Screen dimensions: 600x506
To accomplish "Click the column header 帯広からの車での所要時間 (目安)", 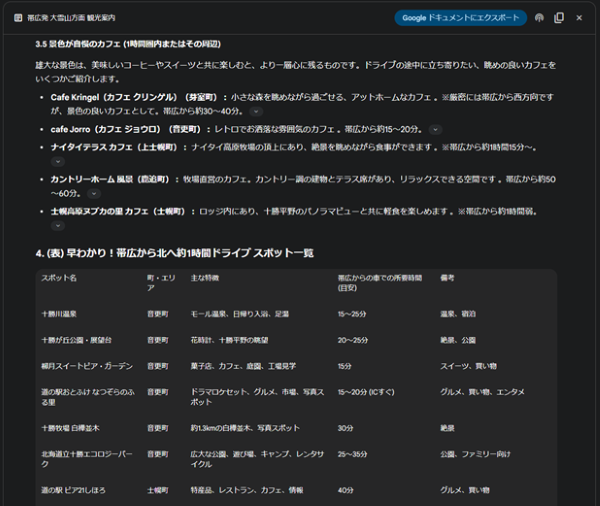I will point(380,282).
